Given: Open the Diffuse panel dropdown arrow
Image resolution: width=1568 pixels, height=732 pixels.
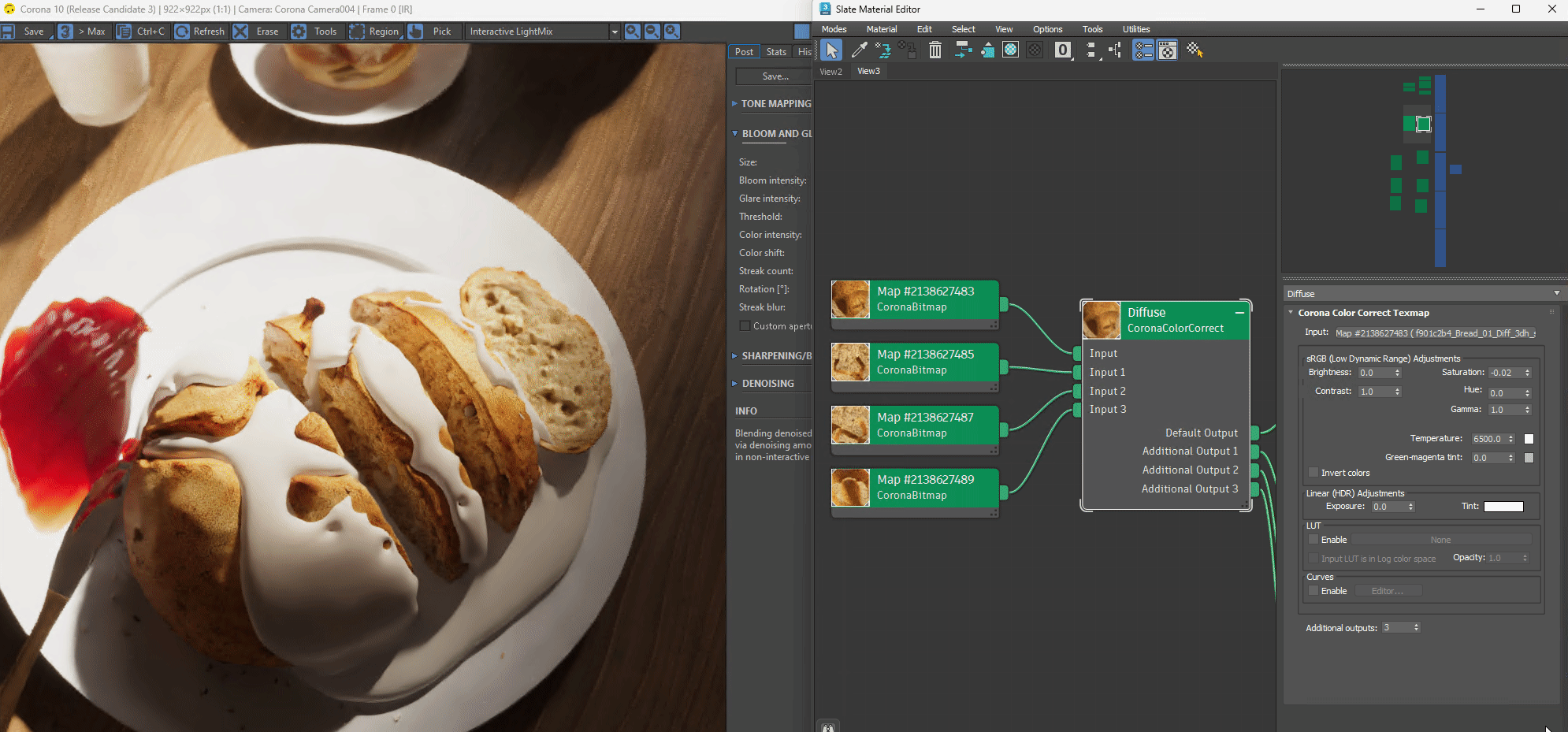Looking at the screenshot, I should (x=1557, y=294).
